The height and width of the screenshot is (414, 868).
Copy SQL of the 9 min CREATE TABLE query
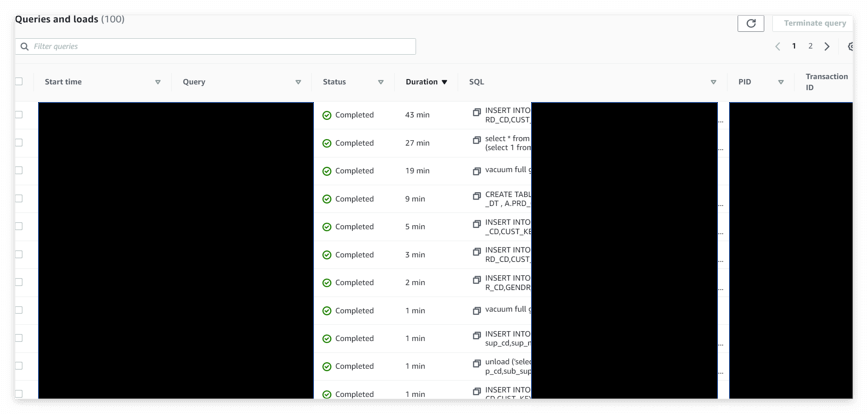coord(477,196)
